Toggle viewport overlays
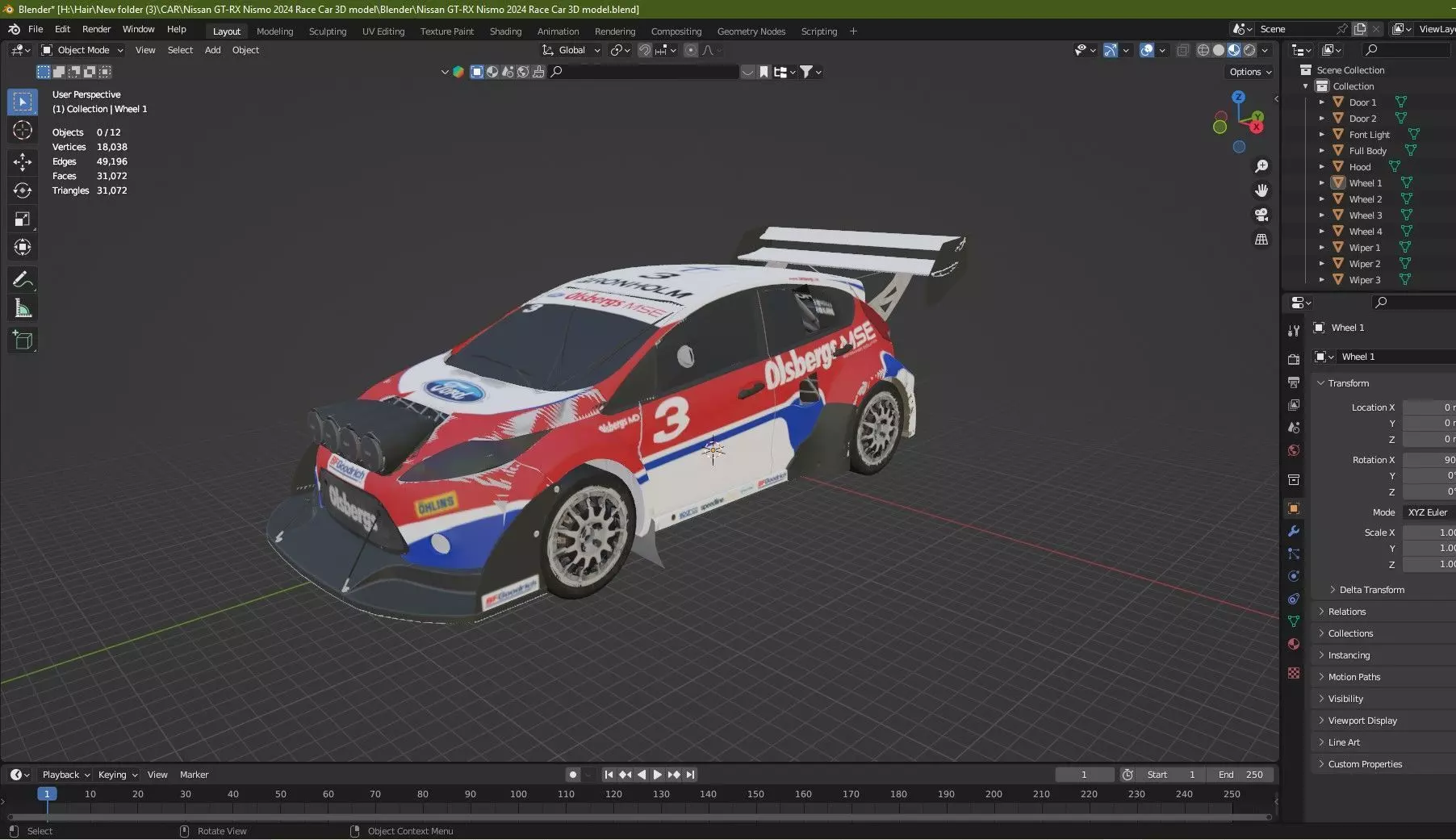This screenshot has height=840, width=1456. coord(1147,50)
